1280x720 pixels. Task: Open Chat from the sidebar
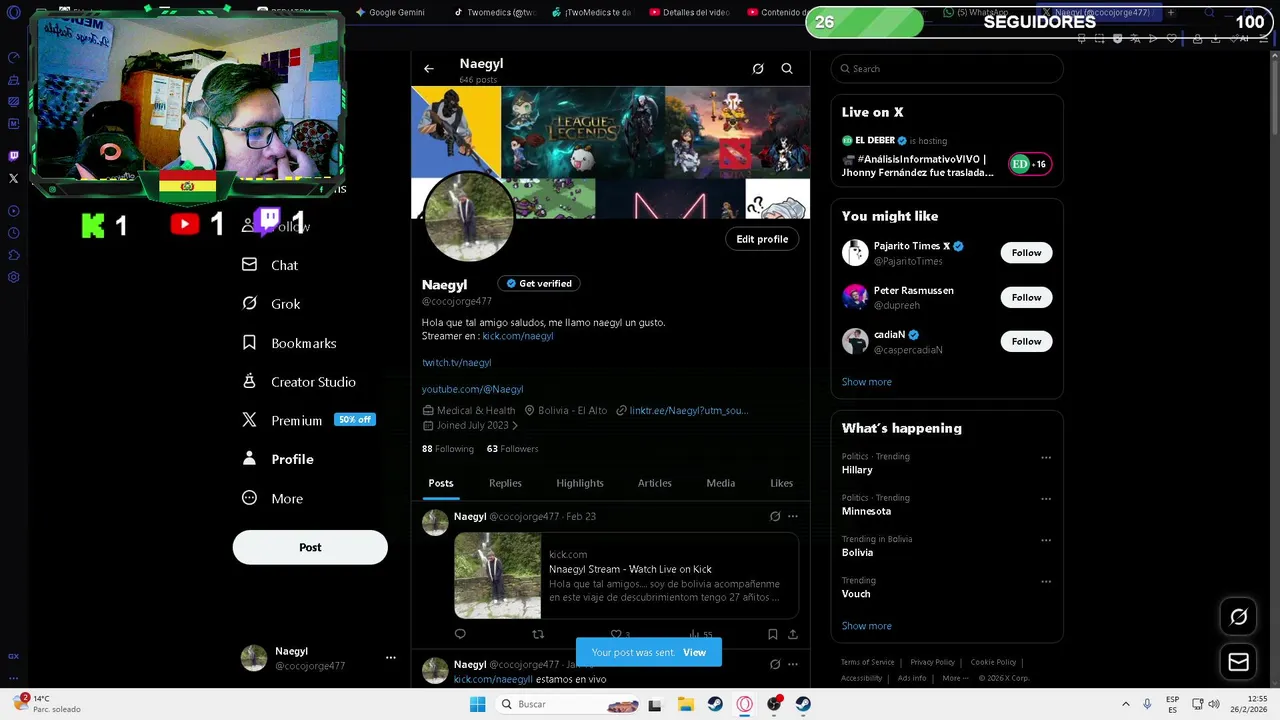[271, 265]
